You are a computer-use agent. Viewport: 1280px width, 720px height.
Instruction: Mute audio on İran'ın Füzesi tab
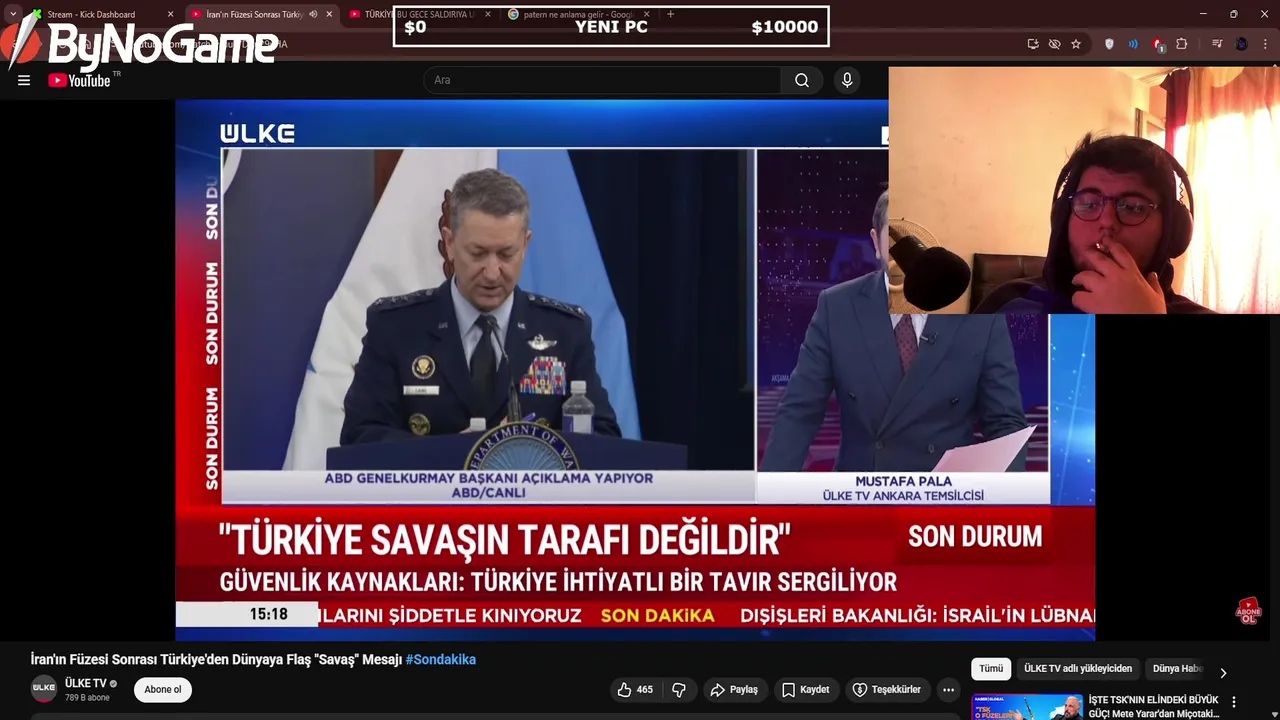pyautogui.click(x=313, y=14)
